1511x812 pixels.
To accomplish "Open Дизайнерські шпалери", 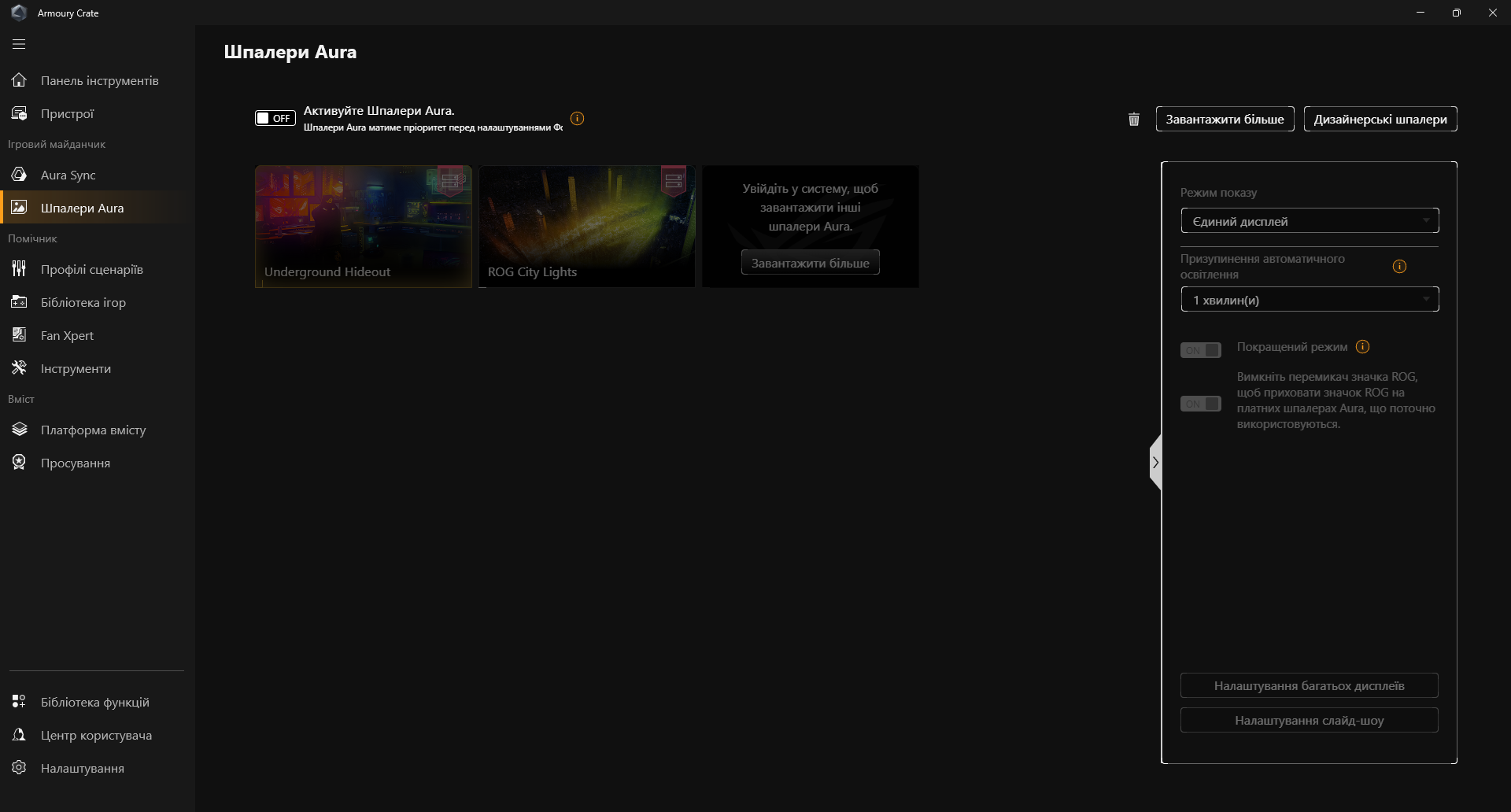I will [1380, 119].
